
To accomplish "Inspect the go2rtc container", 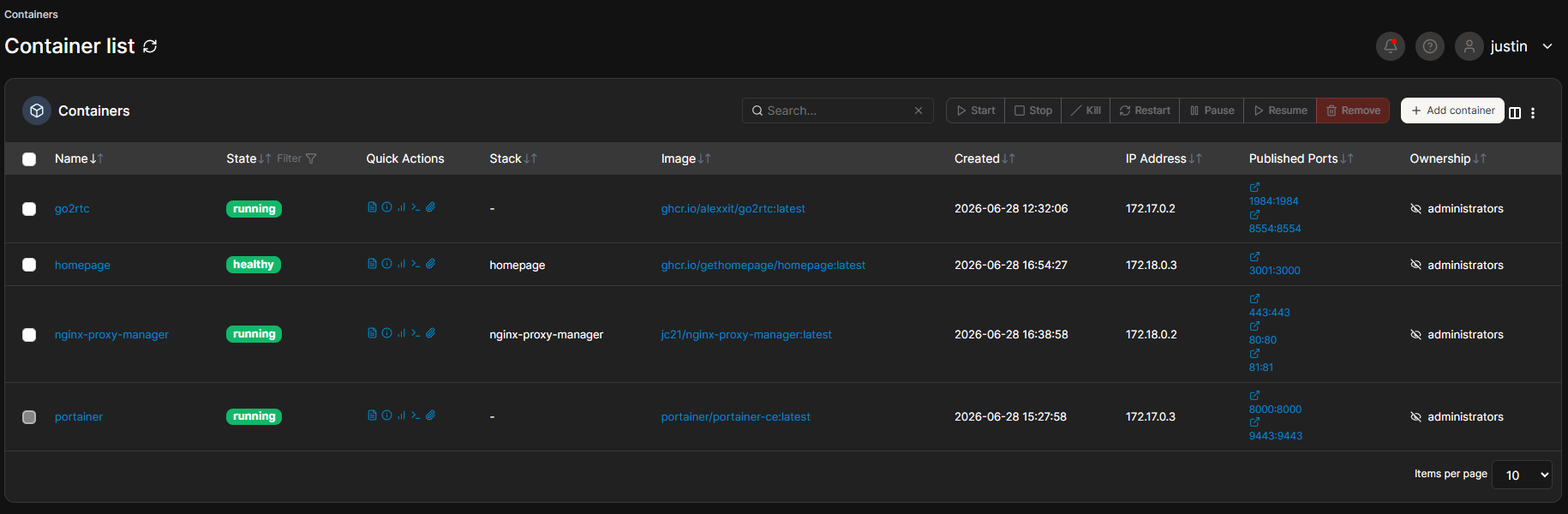I will [x=386, y=207].
